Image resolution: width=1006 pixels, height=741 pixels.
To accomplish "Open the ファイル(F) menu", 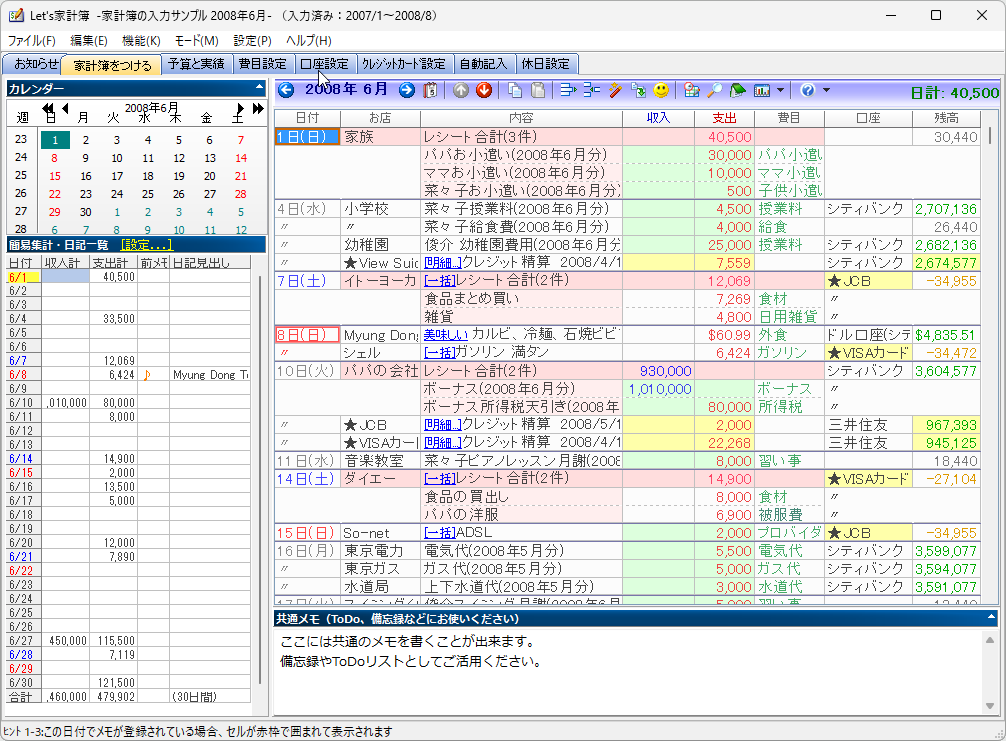I will pyautogui.click(x=29, y=41).
